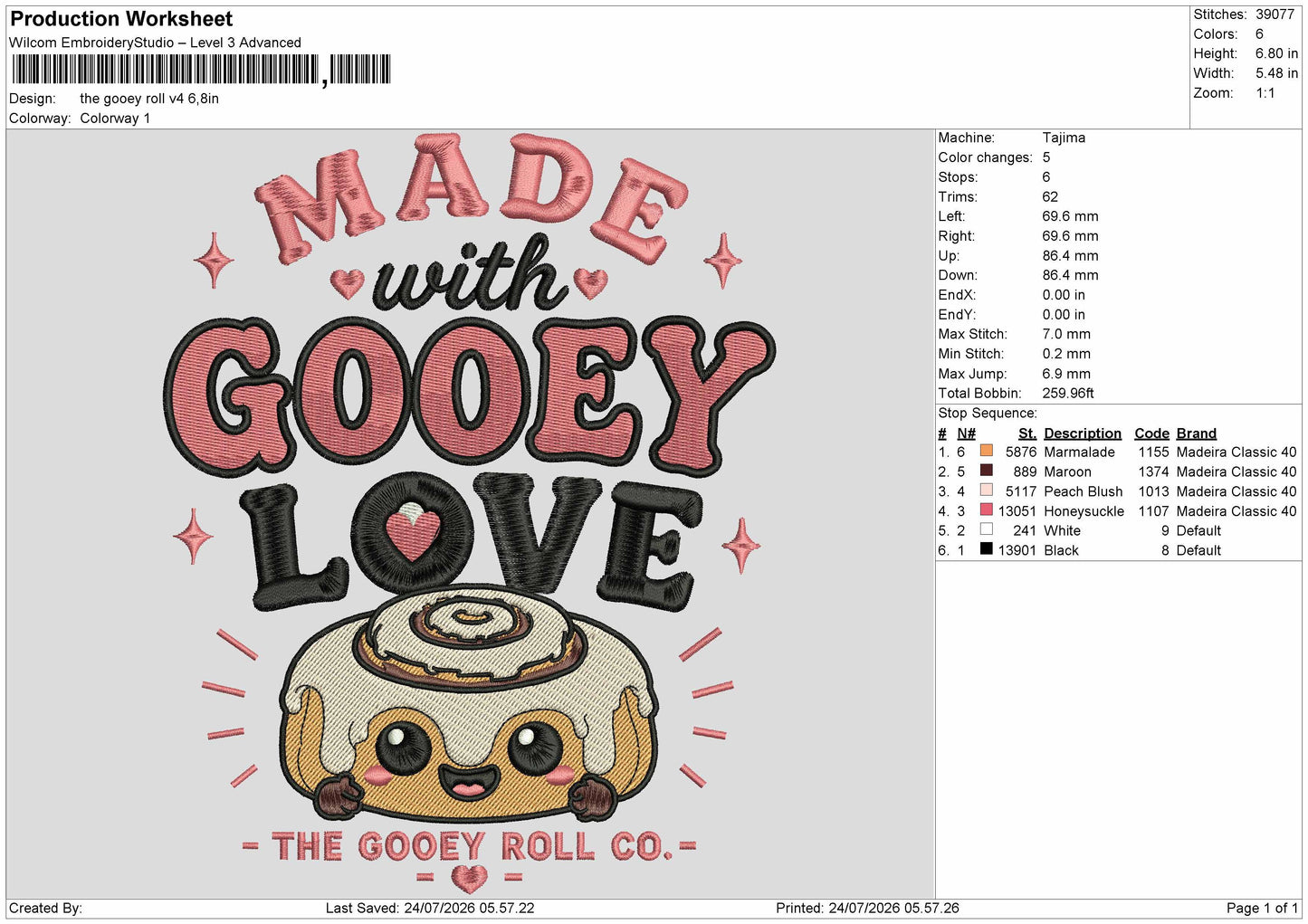This screenshot has height=924, width=1308.
Task: Click the 'Code' column header
Action: pyautogui.click(x=1151, y=433)
